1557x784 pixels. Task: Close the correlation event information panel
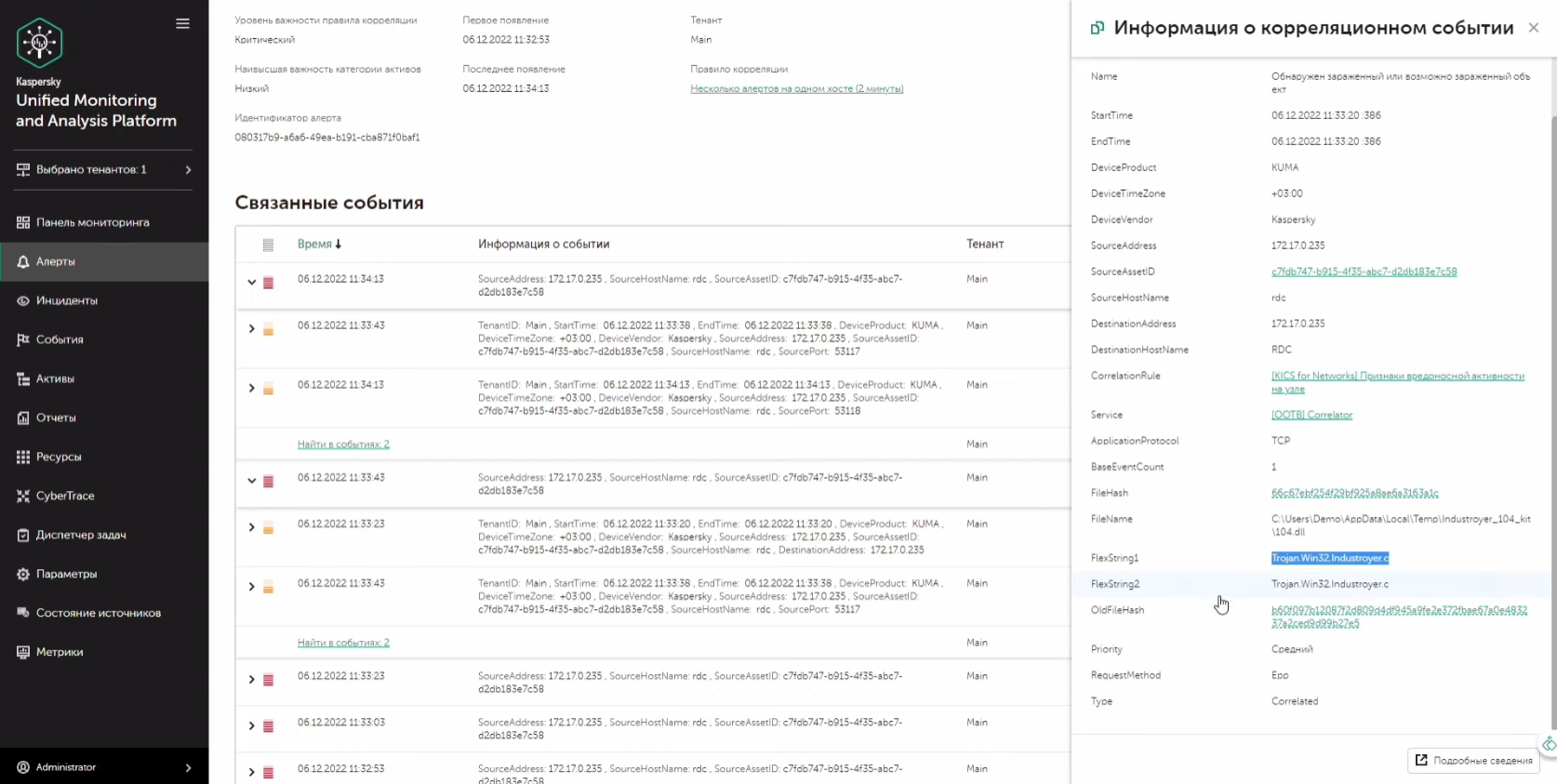tap(1534, 28)
